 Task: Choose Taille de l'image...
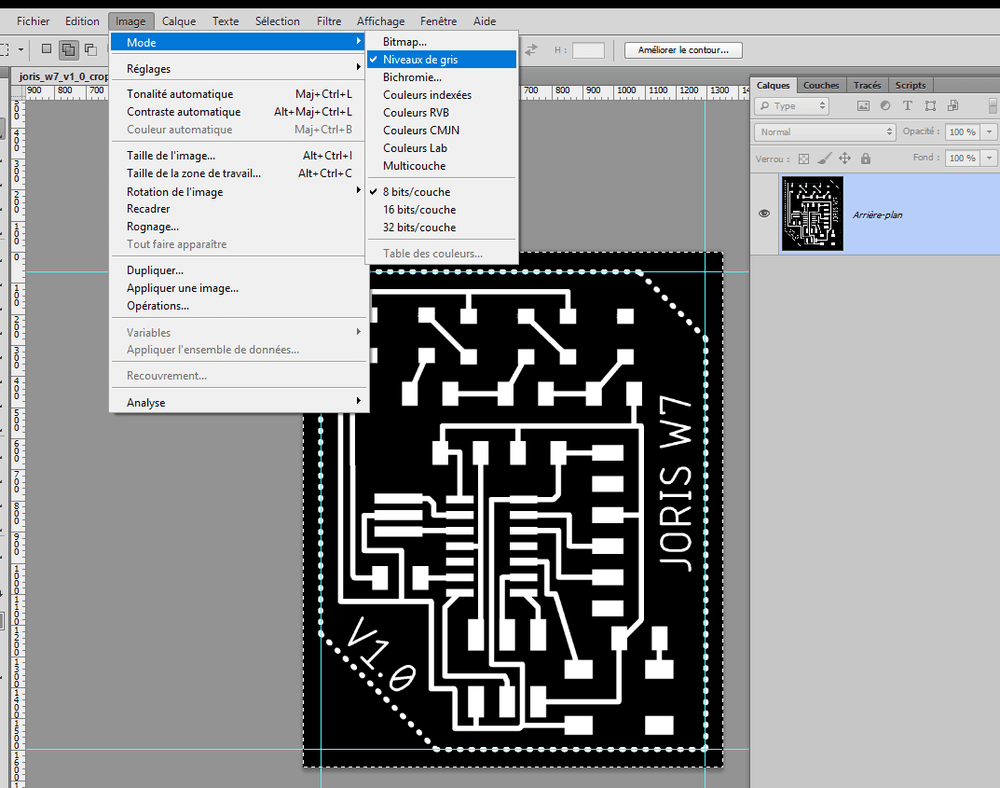239,156
